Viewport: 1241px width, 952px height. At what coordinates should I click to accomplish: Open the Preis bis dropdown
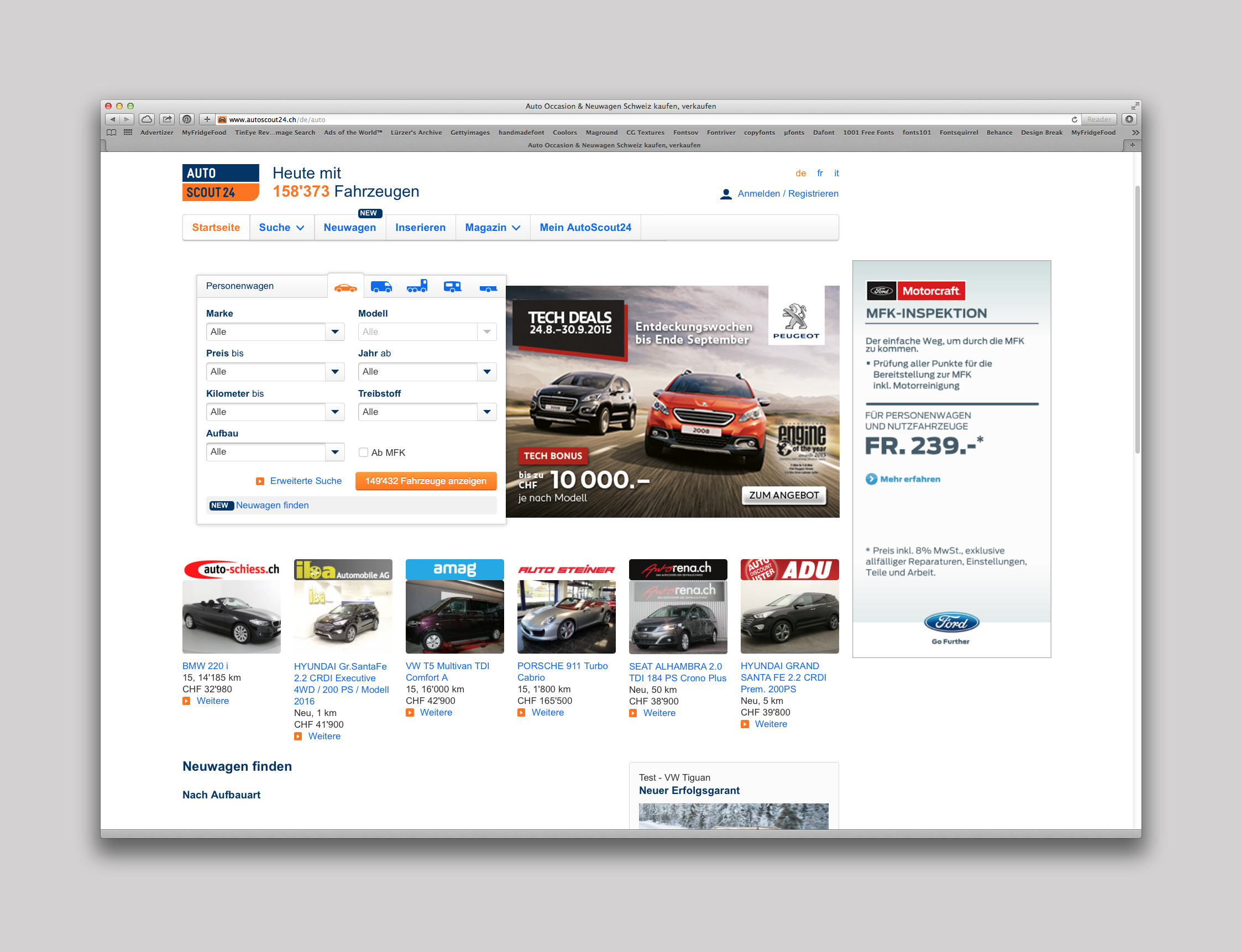pyautogui.click(x=275, y=372)
